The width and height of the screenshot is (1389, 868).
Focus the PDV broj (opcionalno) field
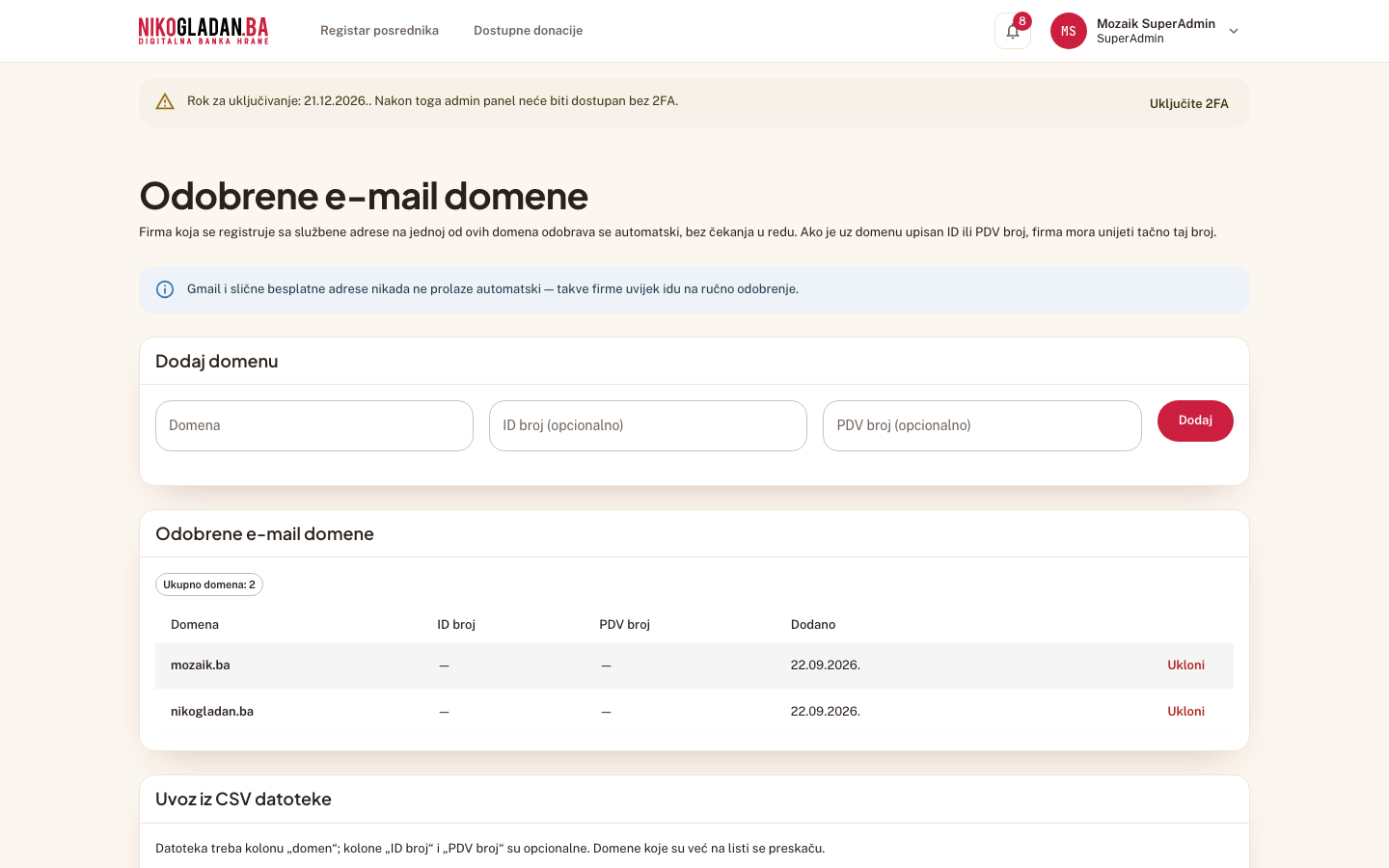pos(982,425)
